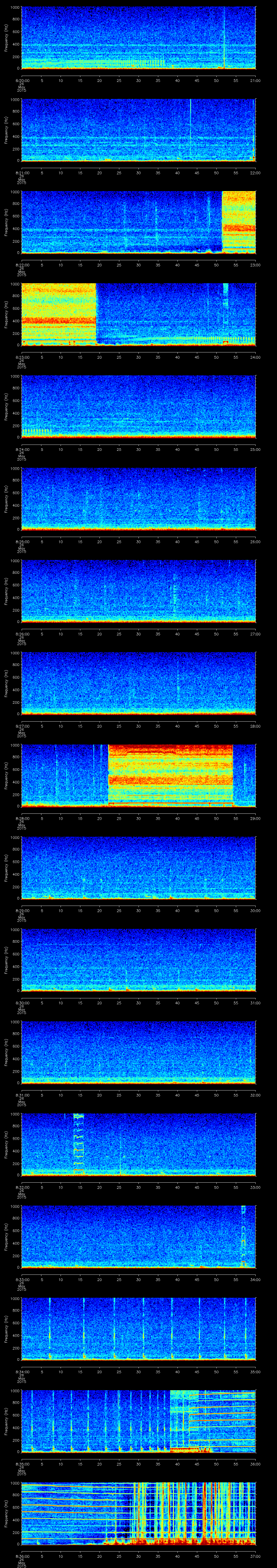Select the '8:36:00' start time label
This screenshot has width=277, height=1568.
point(22,1556)
